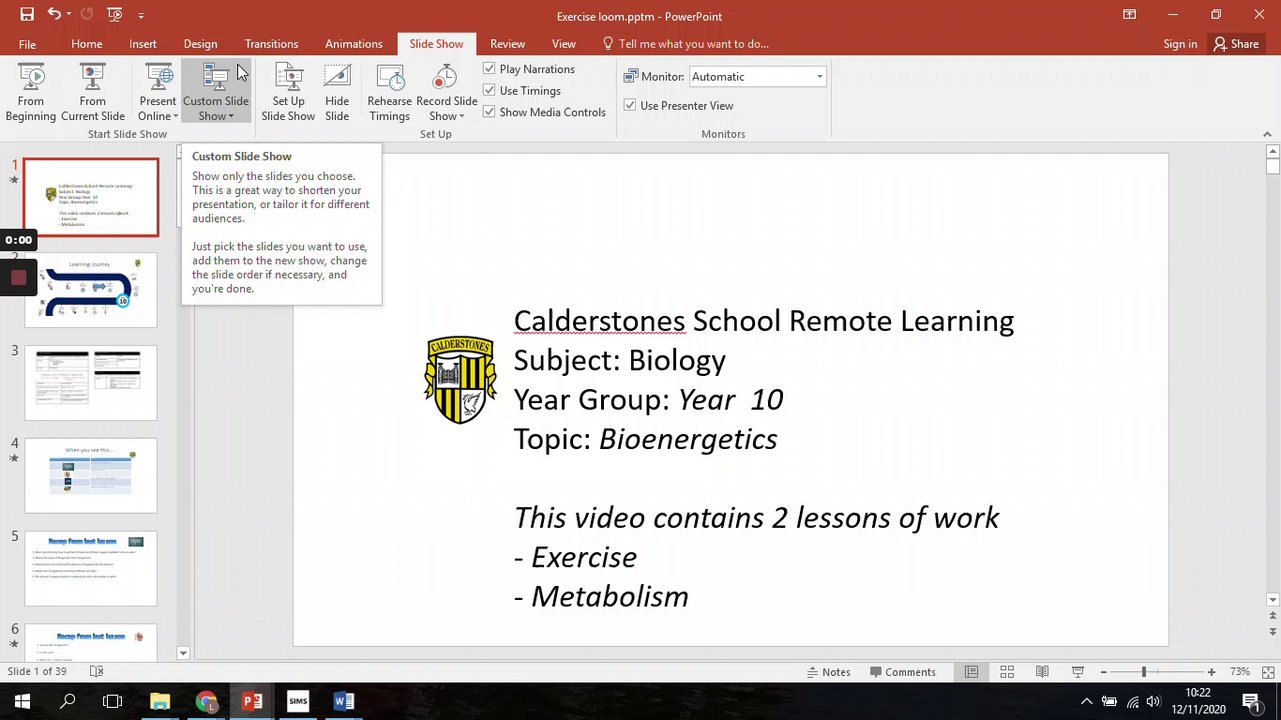This screenshot has height=720, width=1281.
Task: Open Microsoft Word from the taskbar
Action: pyautogui.click(x=344, y=701)
